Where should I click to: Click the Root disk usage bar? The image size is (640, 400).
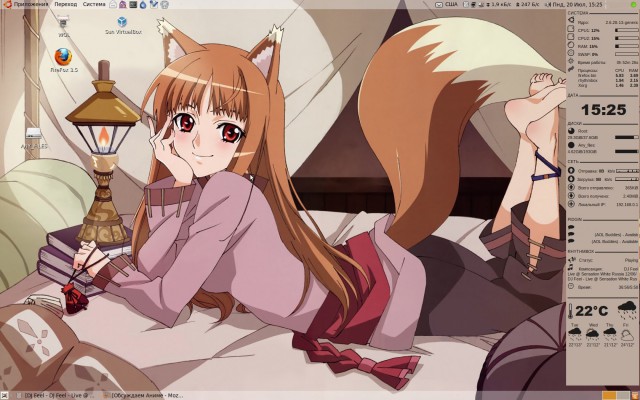(627, 137)
